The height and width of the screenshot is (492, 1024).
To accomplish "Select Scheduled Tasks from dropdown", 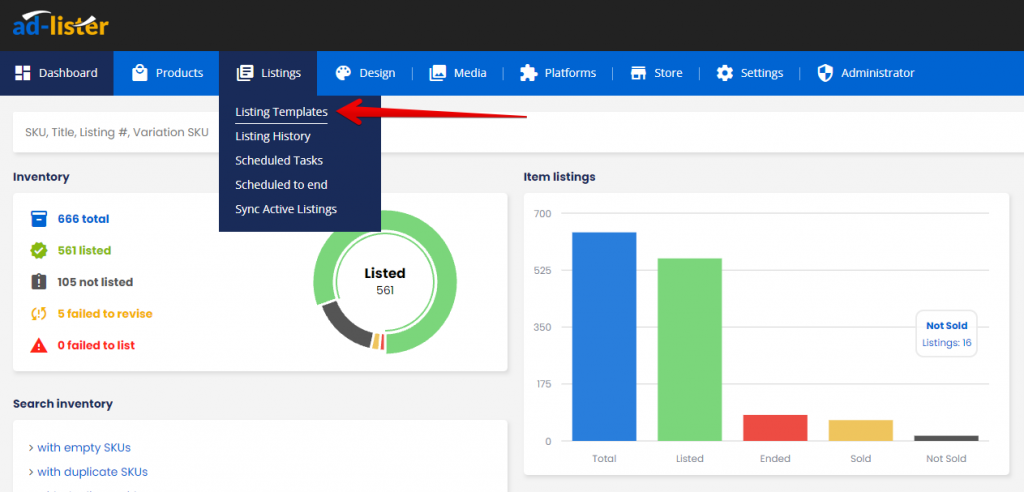I will [x=279, y=160].
